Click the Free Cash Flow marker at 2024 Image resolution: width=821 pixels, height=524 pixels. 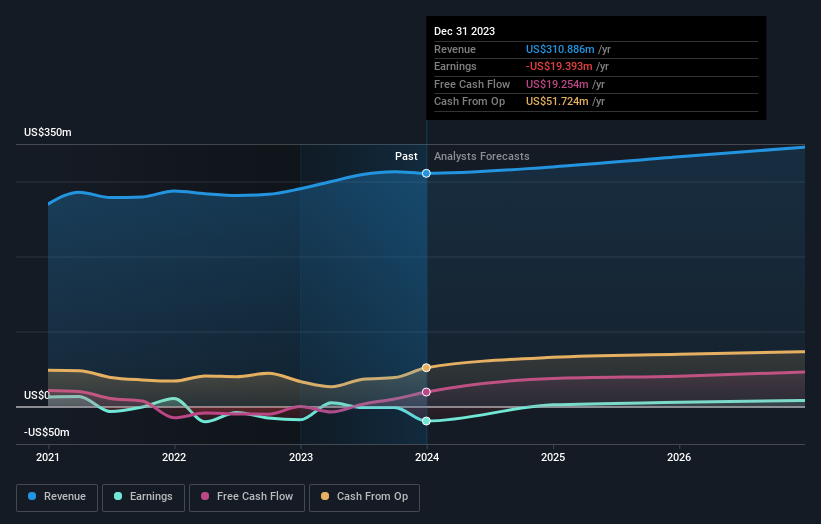(426, 392)
